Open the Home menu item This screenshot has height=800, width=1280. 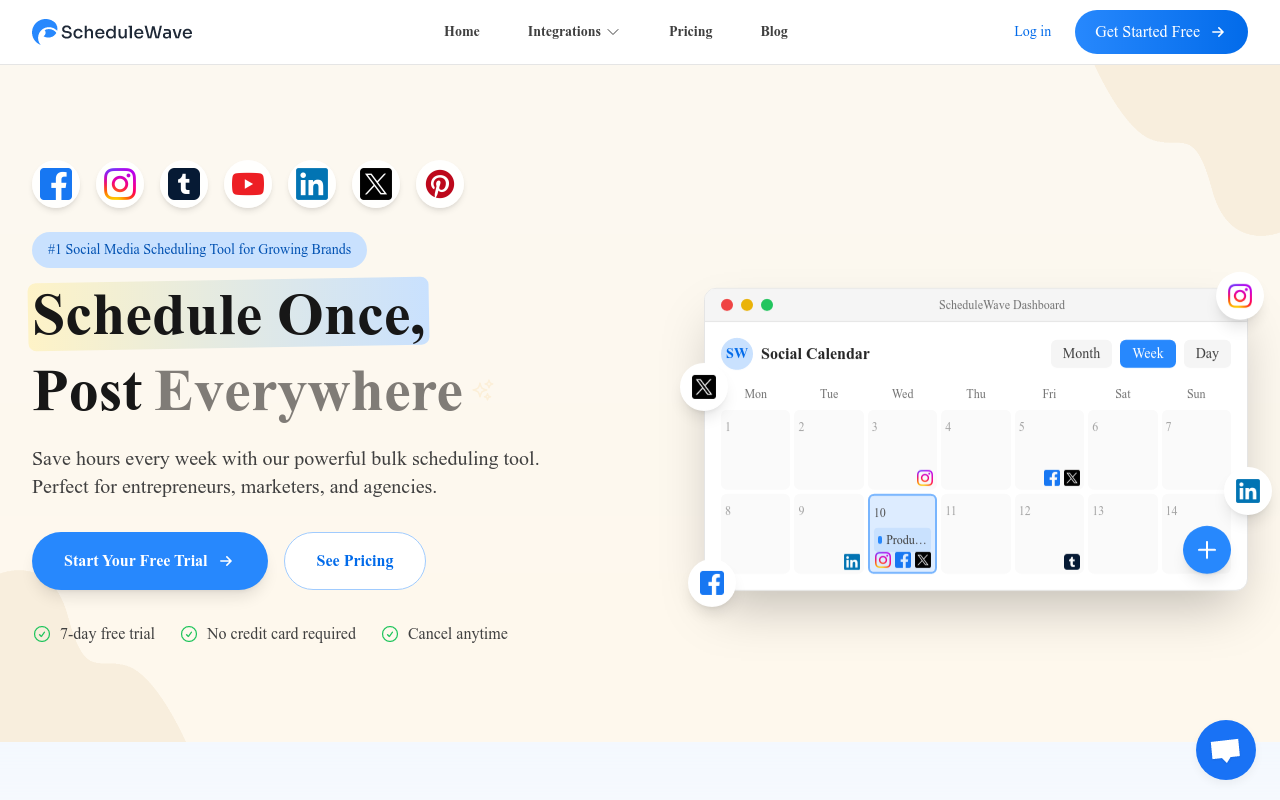(x=462, y=32)
